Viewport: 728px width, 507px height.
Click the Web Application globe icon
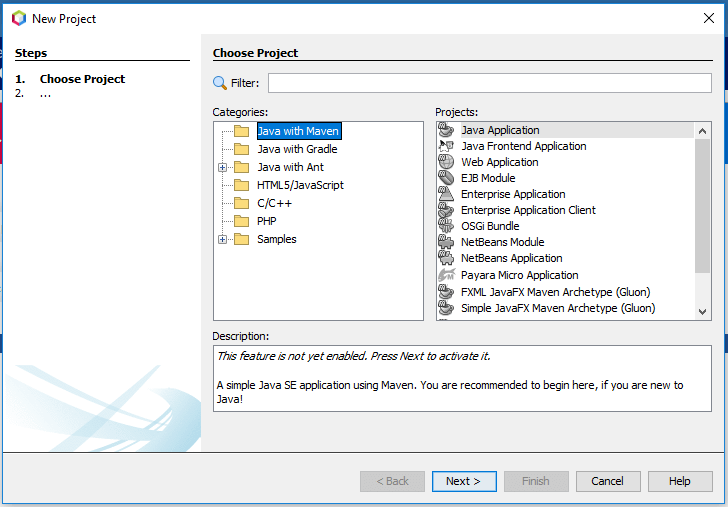coord(446,162)
